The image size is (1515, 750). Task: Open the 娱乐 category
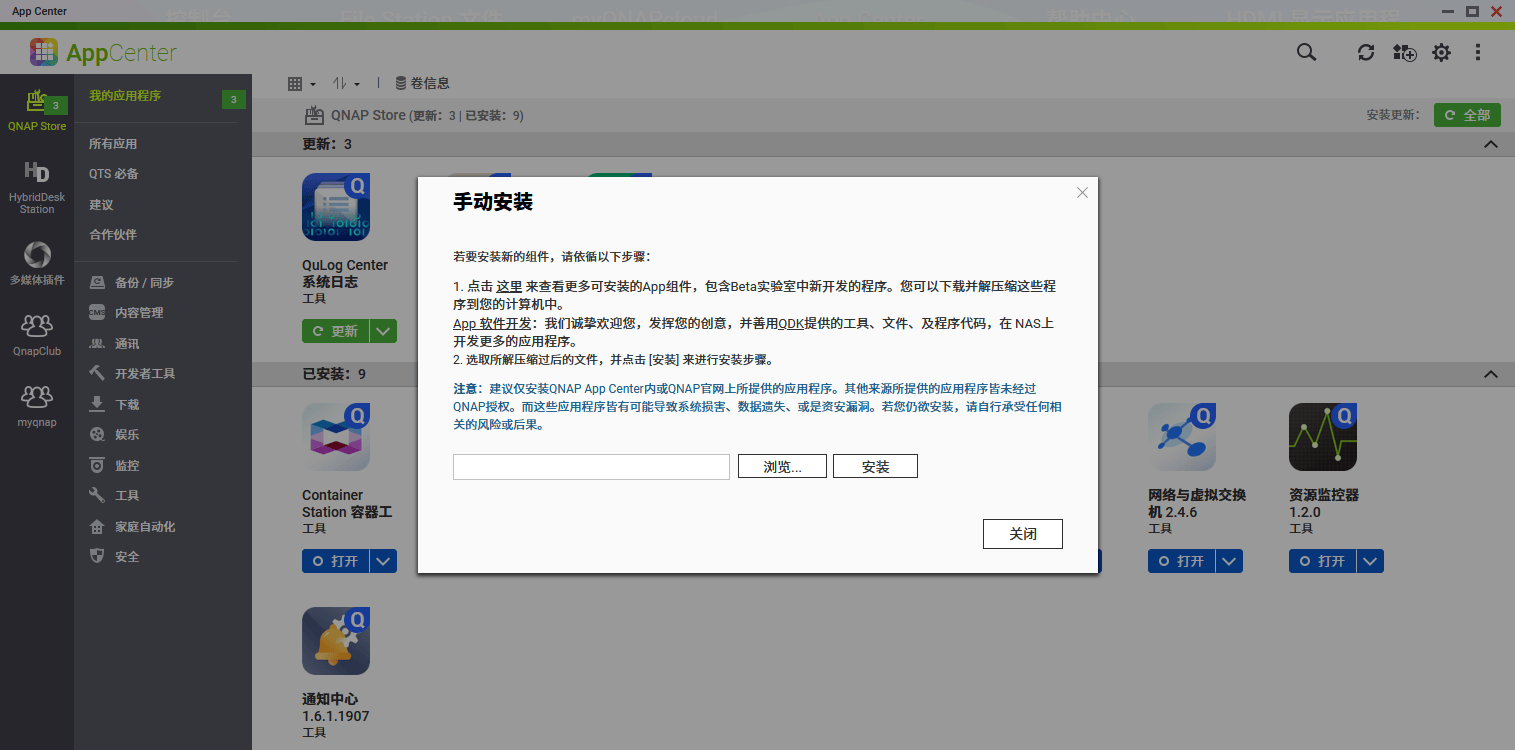click(114, 435)
